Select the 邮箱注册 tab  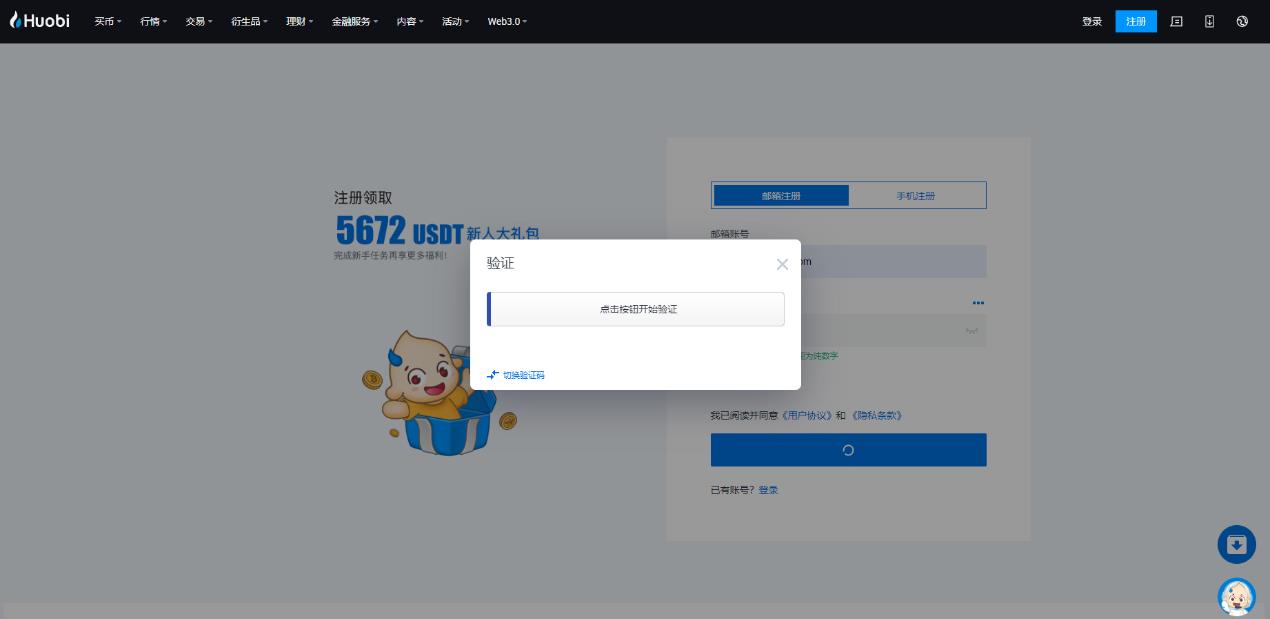coord(781,195)
